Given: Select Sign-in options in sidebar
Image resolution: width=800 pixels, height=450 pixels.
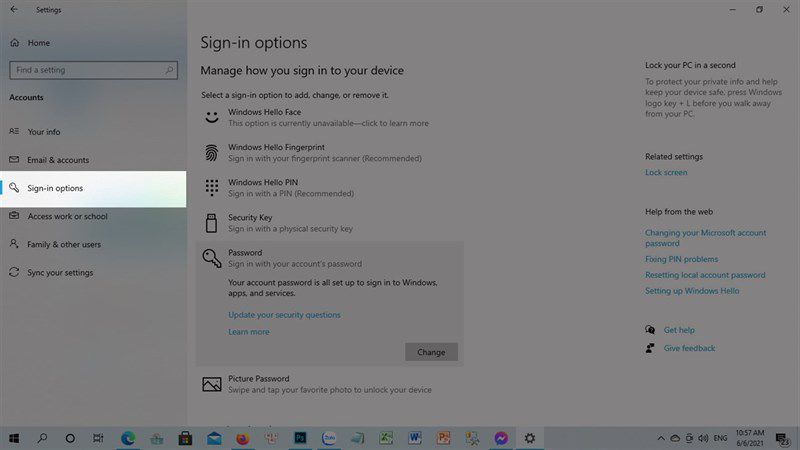Looking at the screenshot, I should click(x=93, y=188).
